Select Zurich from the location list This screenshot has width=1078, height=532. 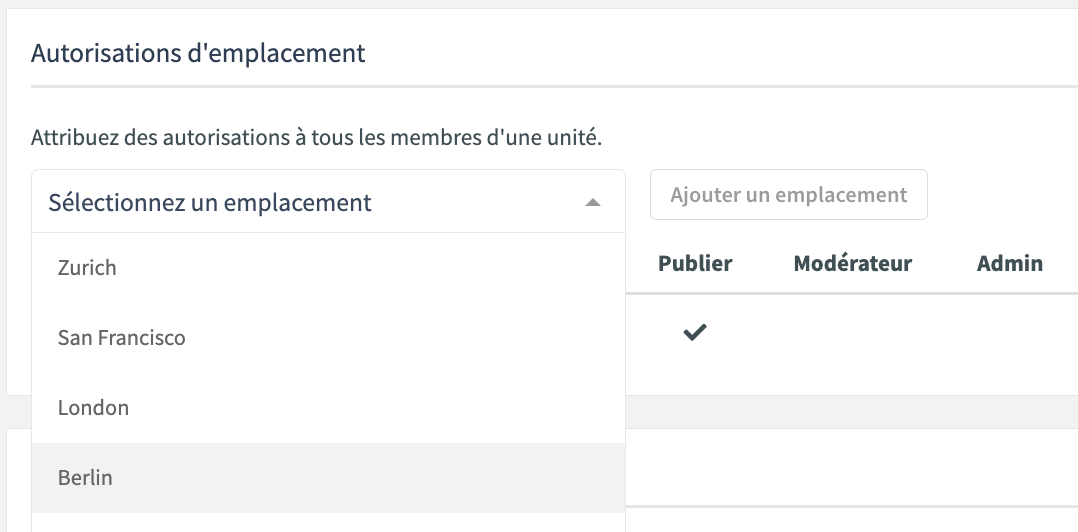point(329,267)
